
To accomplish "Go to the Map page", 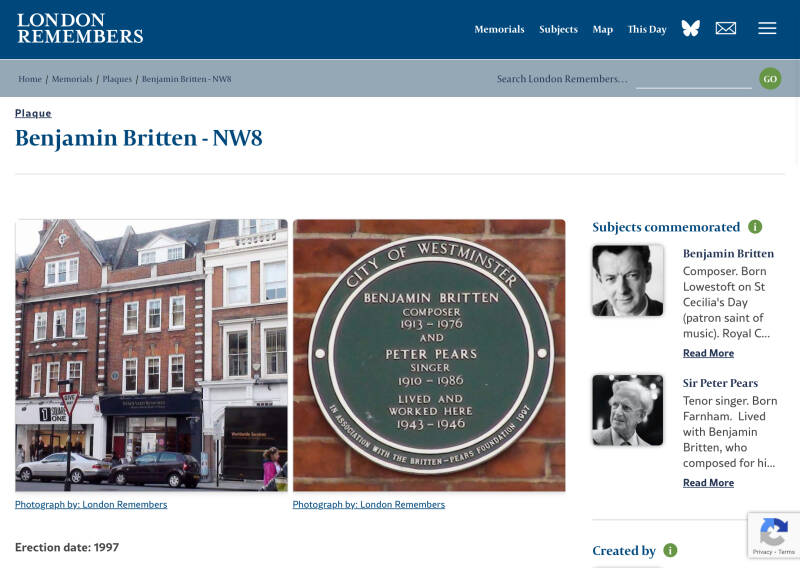I will [603, 29].
